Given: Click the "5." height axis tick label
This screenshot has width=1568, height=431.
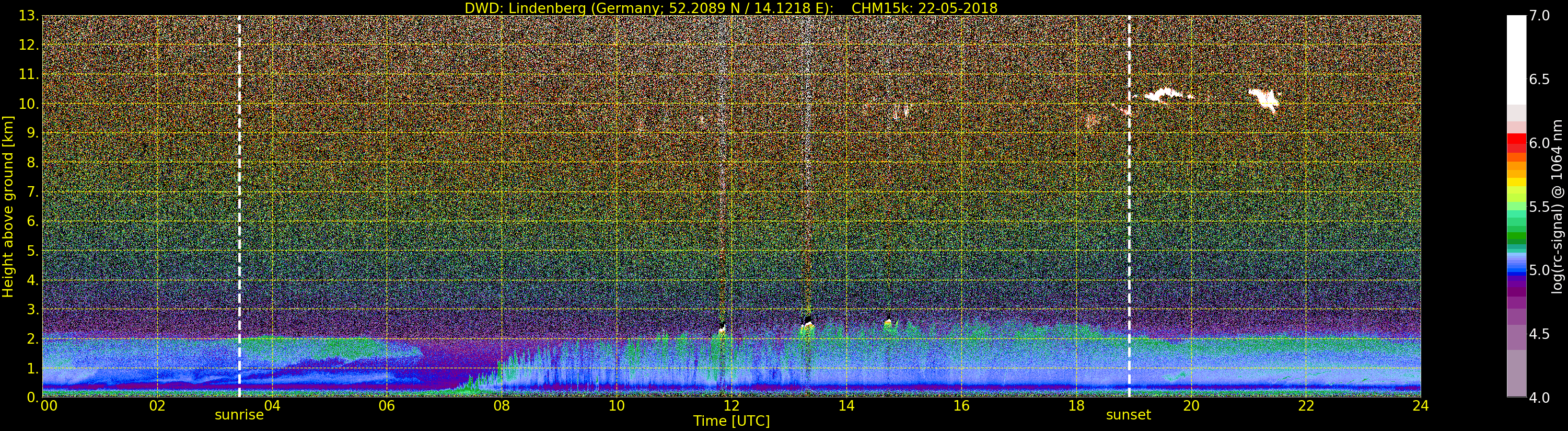Looking at the screenshot, I should (x=32, y=251).
